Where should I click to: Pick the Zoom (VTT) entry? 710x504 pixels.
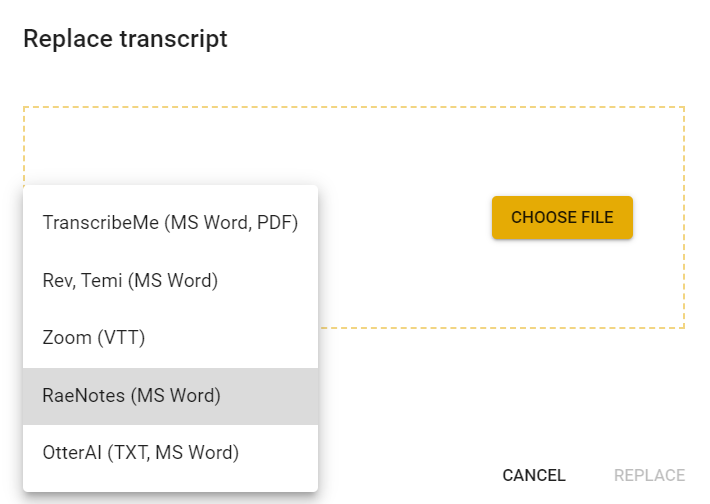(x=170, y=338)
